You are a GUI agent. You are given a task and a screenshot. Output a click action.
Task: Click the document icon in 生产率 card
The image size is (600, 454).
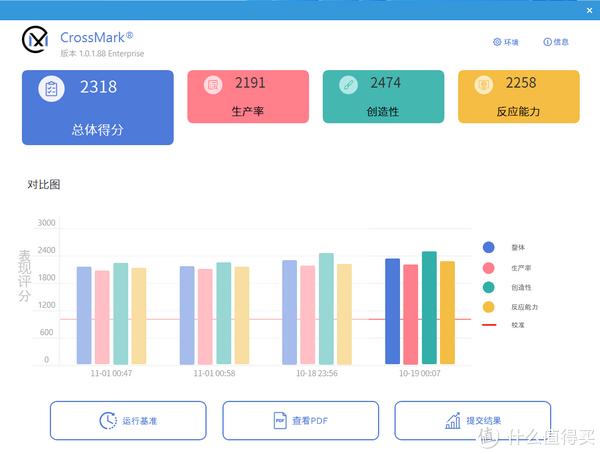point(213,85)
